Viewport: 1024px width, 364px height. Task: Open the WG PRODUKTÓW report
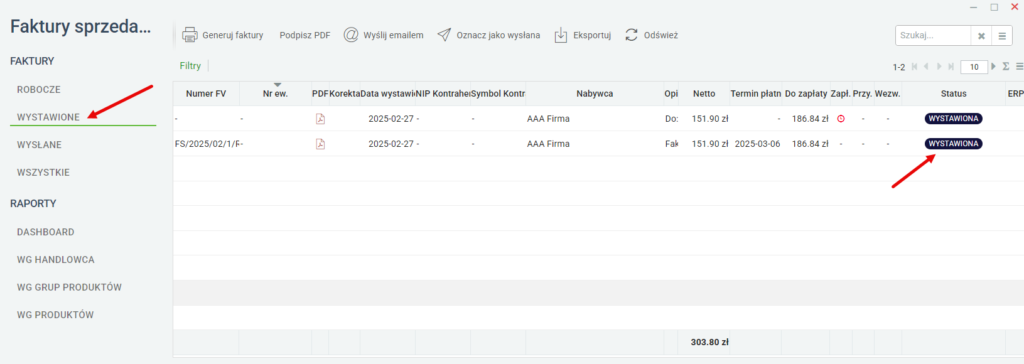[x=56, y=315]
